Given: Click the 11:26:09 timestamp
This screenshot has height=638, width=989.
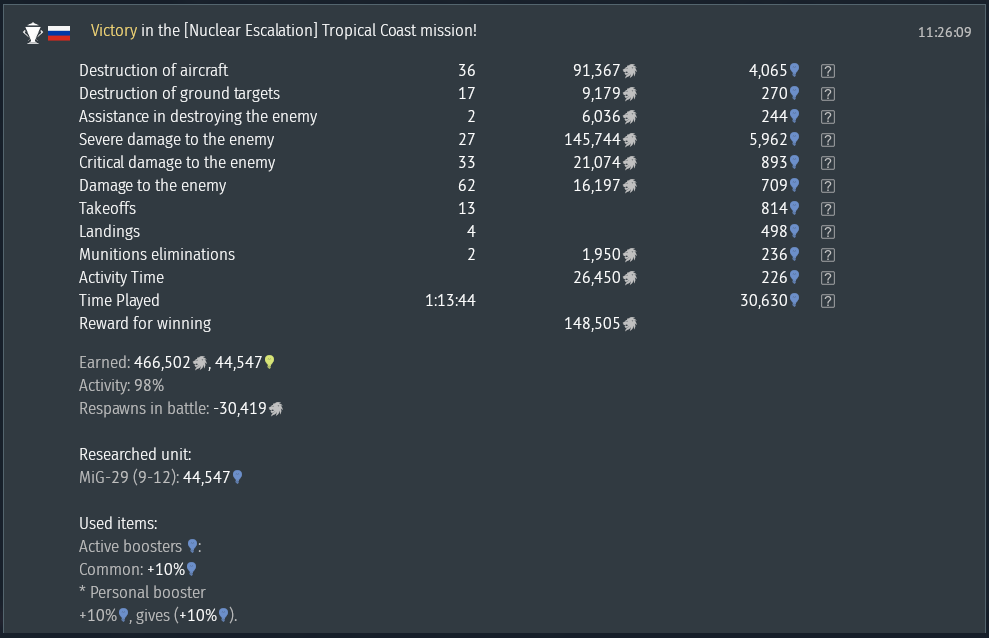Looking at the screenshot, I should (944, 32).
